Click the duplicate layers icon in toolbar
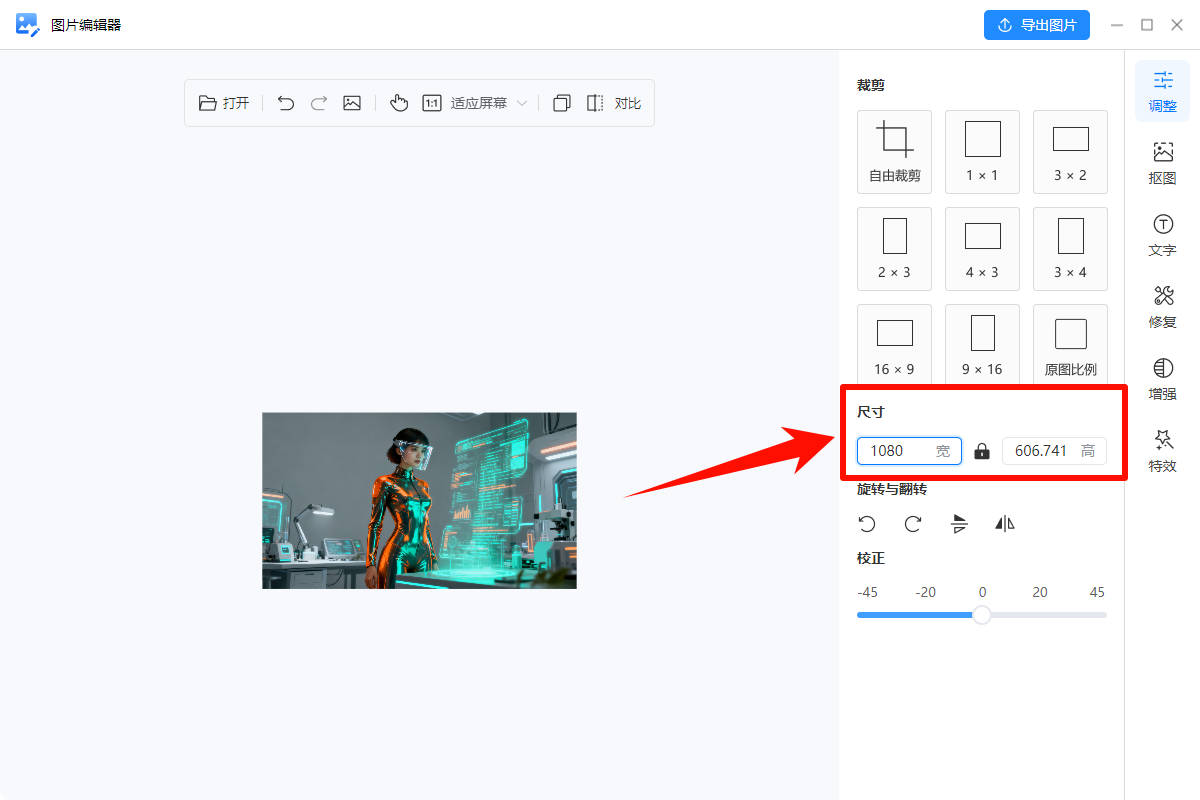The height and width of the screenshot is (800, 1200). point(562,103)
